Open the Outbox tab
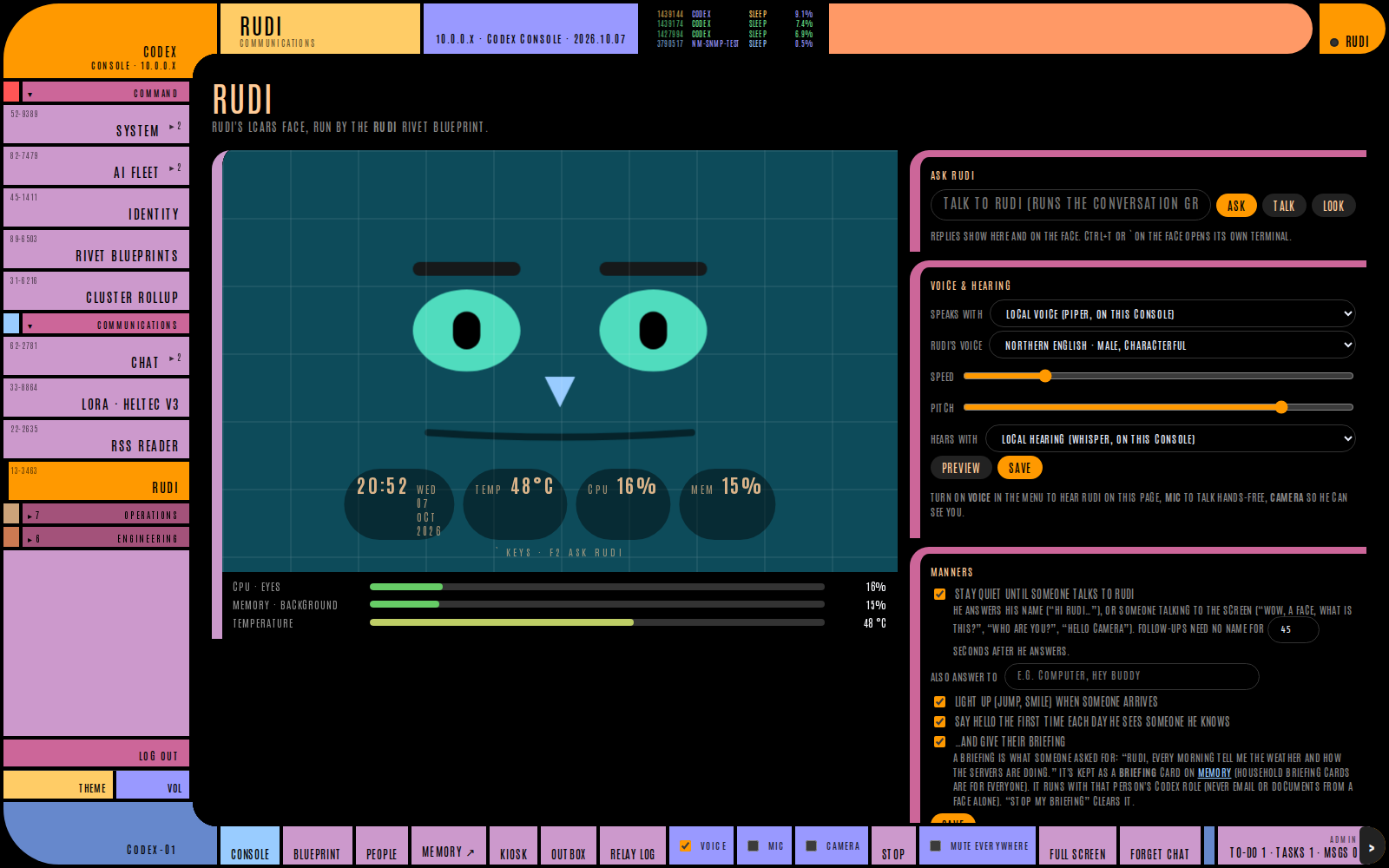 [569, 846]
